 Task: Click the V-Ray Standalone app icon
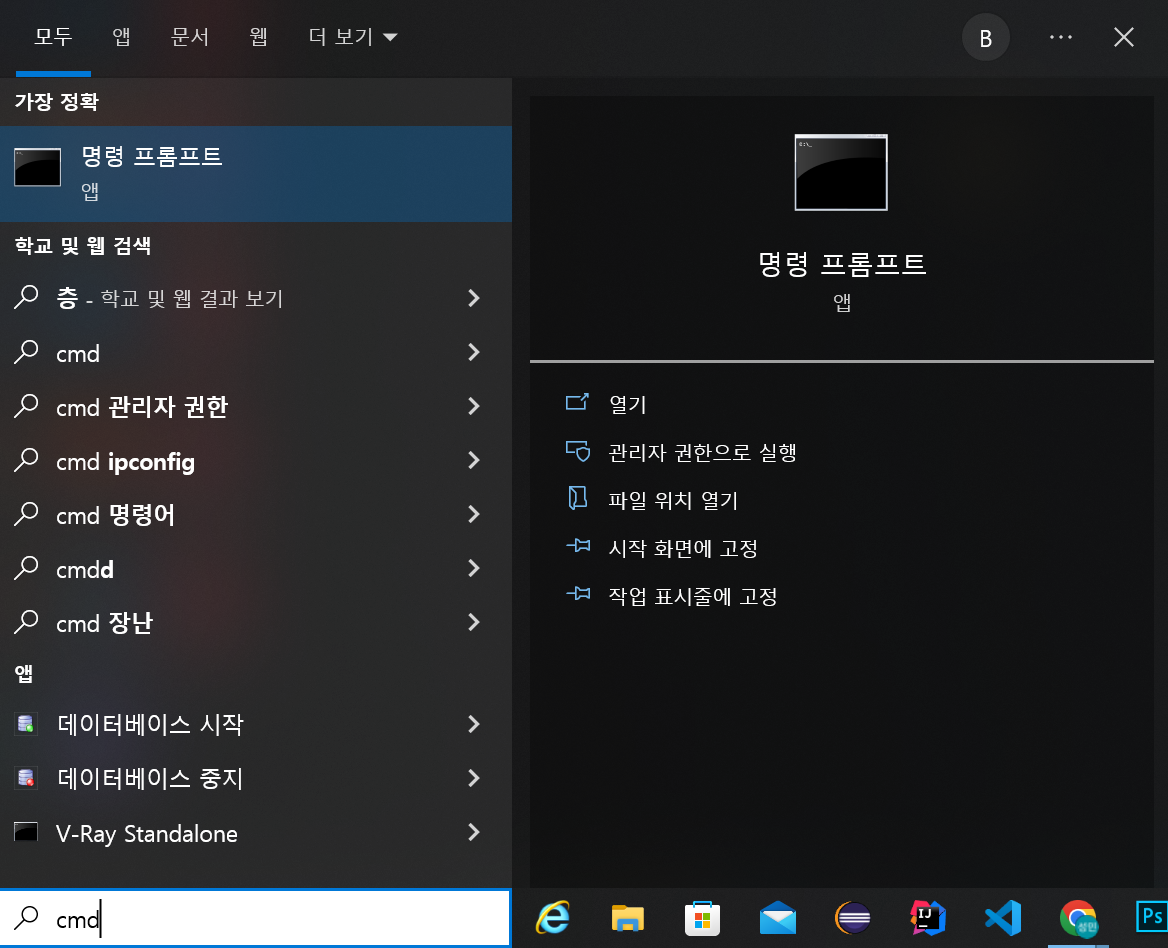[x=26, y=832]
